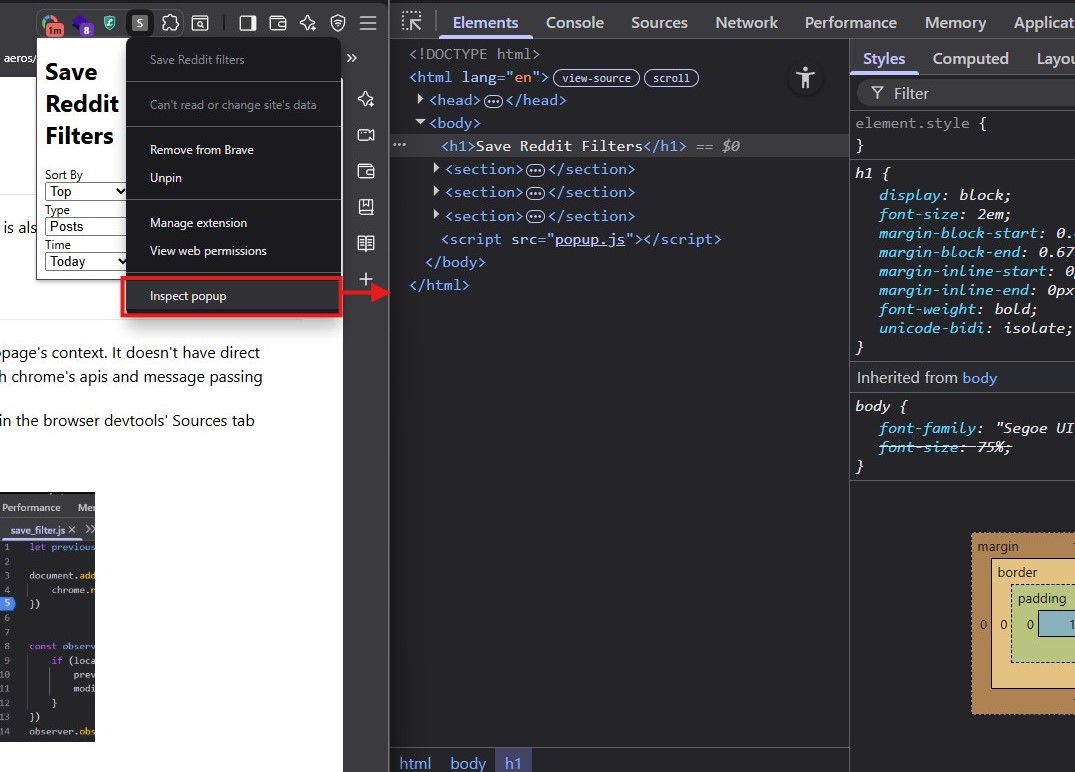Open the Brave VPN shield icon

(338, 23)
